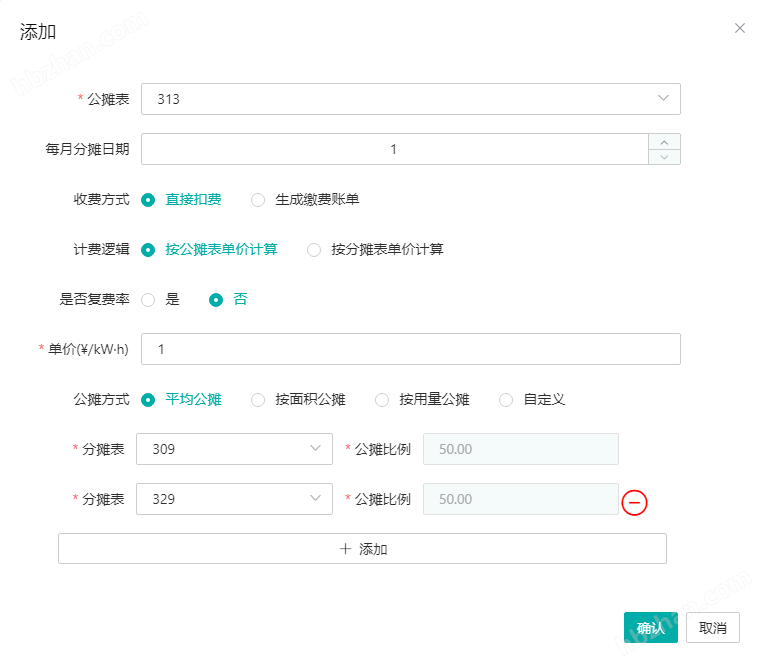Click the 单价(¥/kW·h) input field
This screenshot has height=666, width=765.
[411, 349]
